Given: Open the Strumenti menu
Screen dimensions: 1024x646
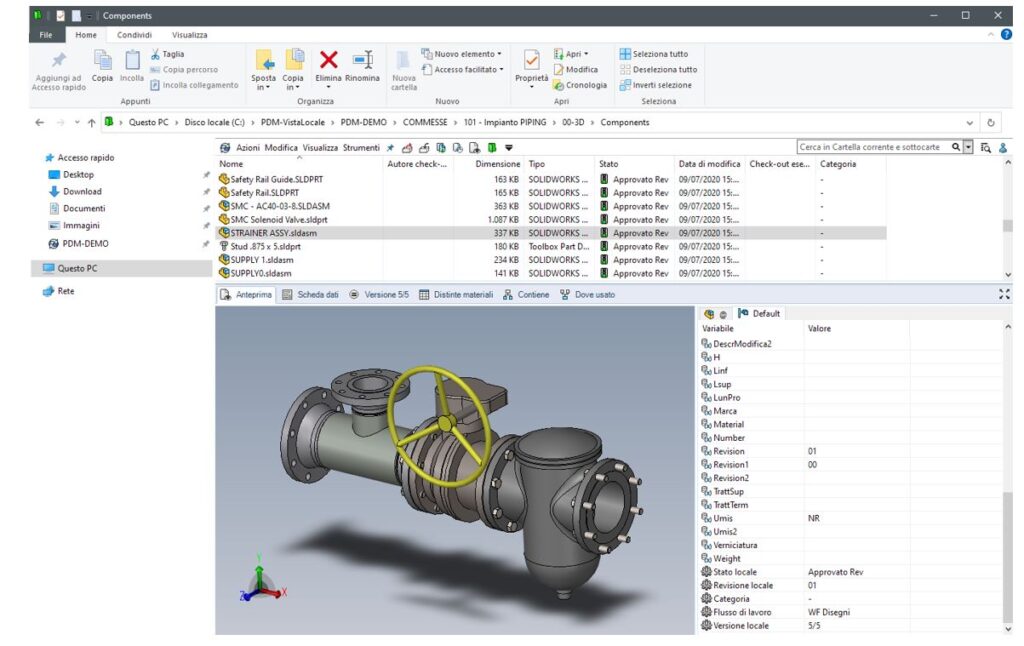Looking at the screenshot, I should coord(361,147).
